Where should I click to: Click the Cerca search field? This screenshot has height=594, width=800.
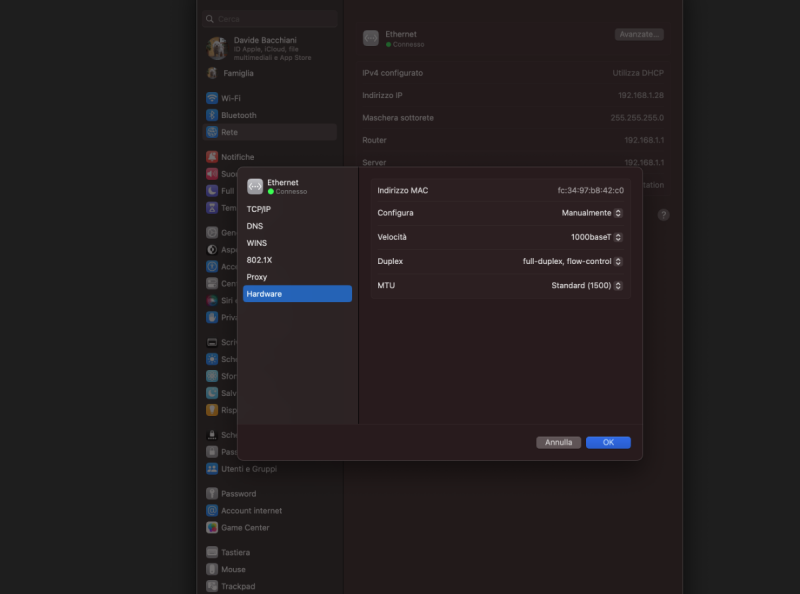(x=271, y=18)
